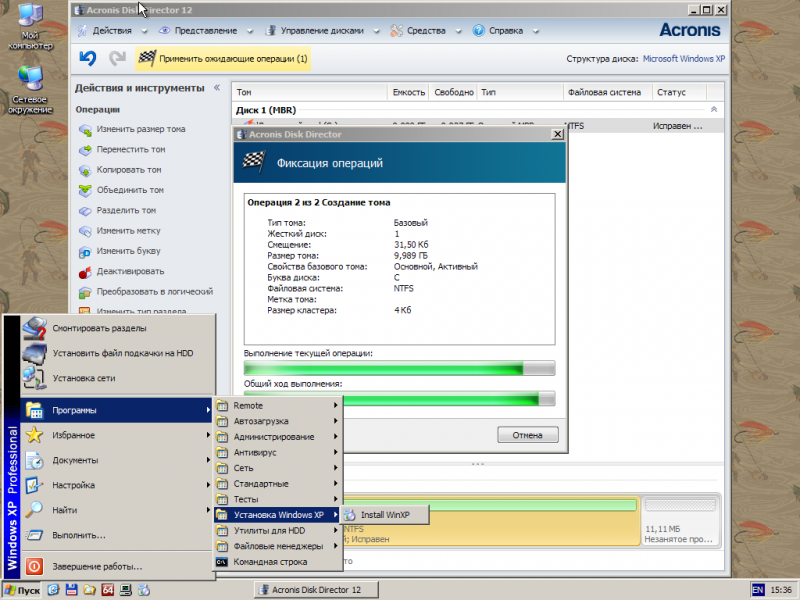Screen dimensions: 800x600
Task: Click the Acronis Disk Director 12 taskbar button
Action: [316, 590]
